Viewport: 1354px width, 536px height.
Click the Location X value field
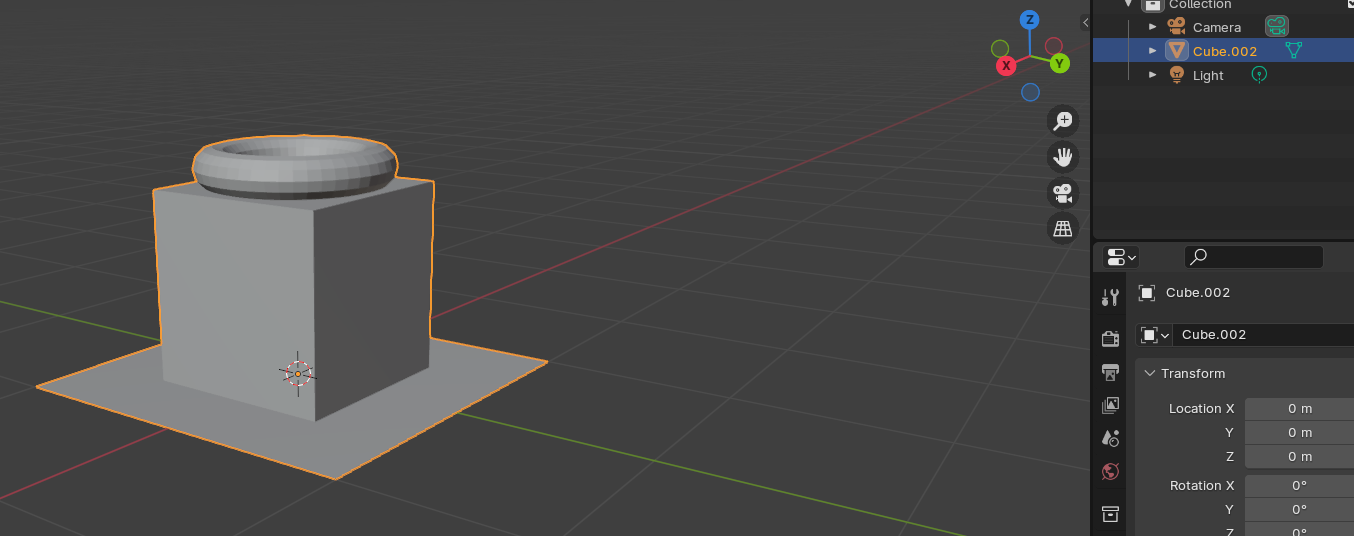(x=1299, y=408)
